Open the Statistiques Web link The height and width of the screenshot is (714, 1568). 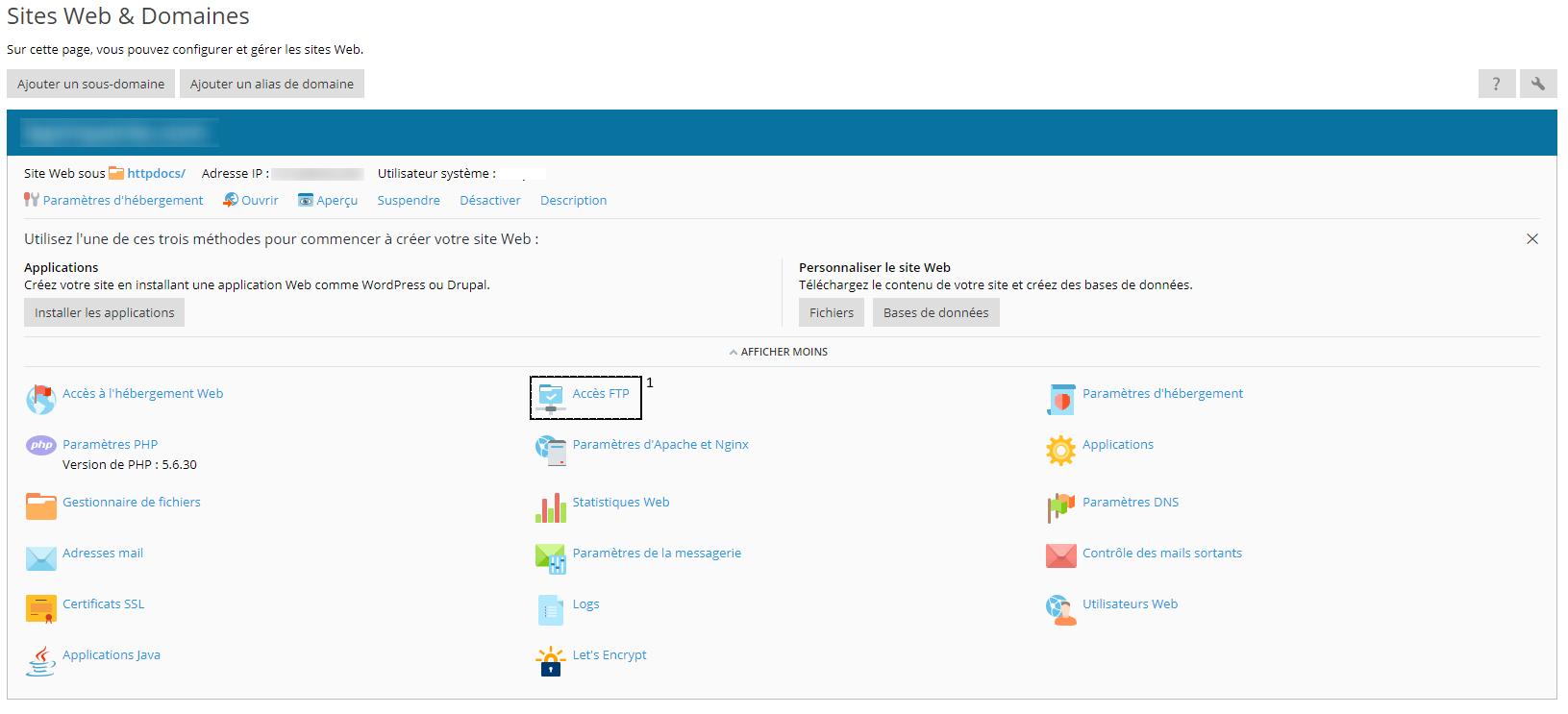[x=621, y=502]
